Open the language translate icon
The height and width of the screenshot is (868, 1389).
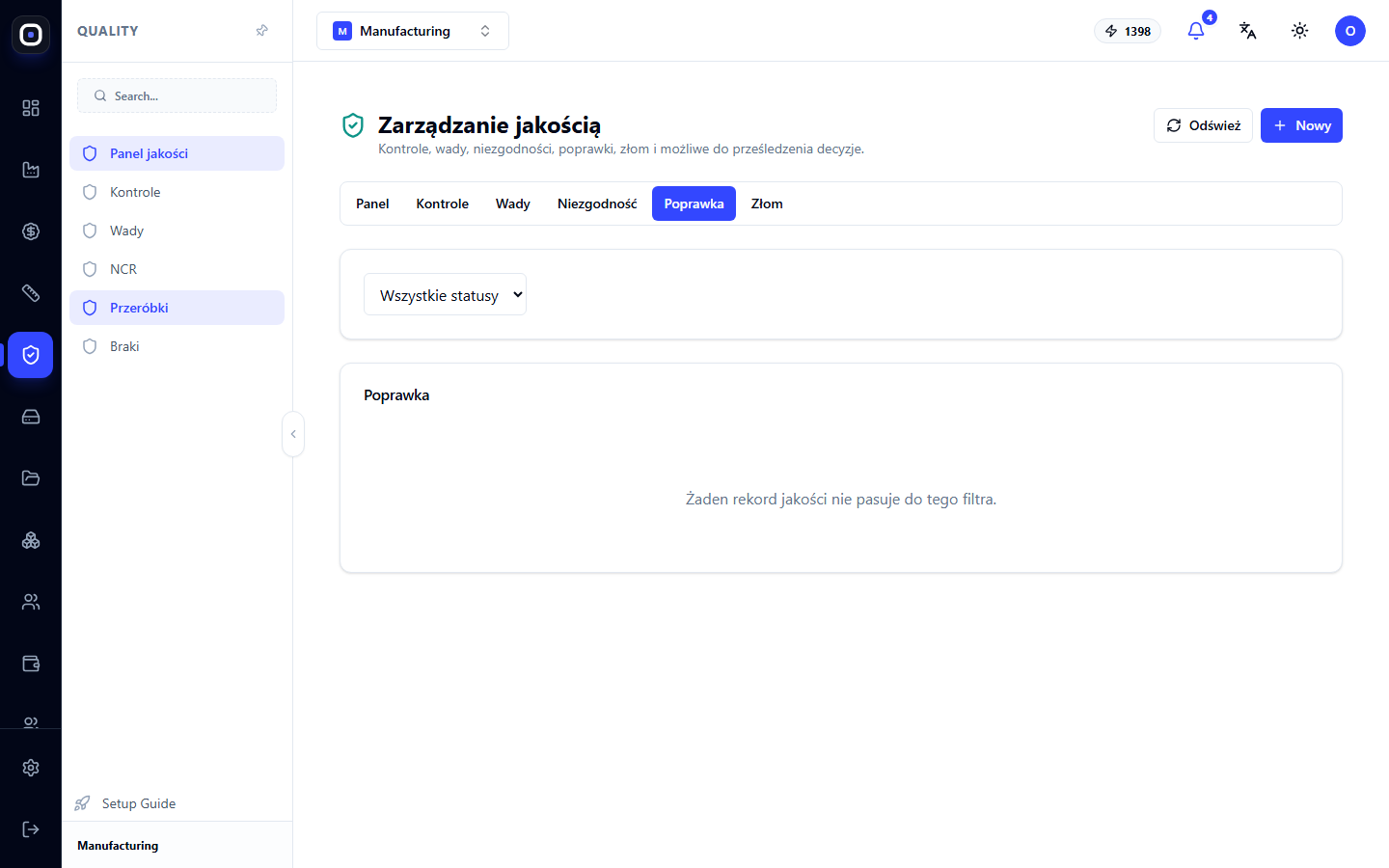1248,31
